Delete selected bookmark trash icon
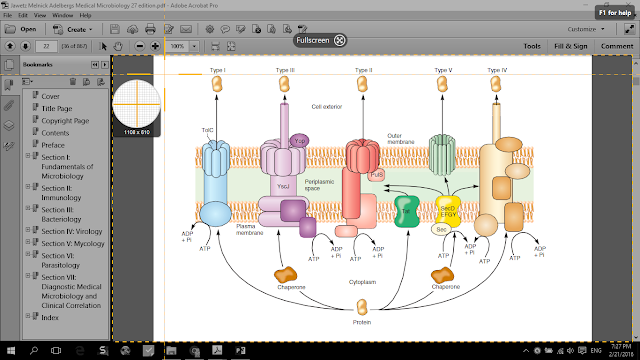The height and width of the screenshot is (360, 640). click(x=73, y=82)
